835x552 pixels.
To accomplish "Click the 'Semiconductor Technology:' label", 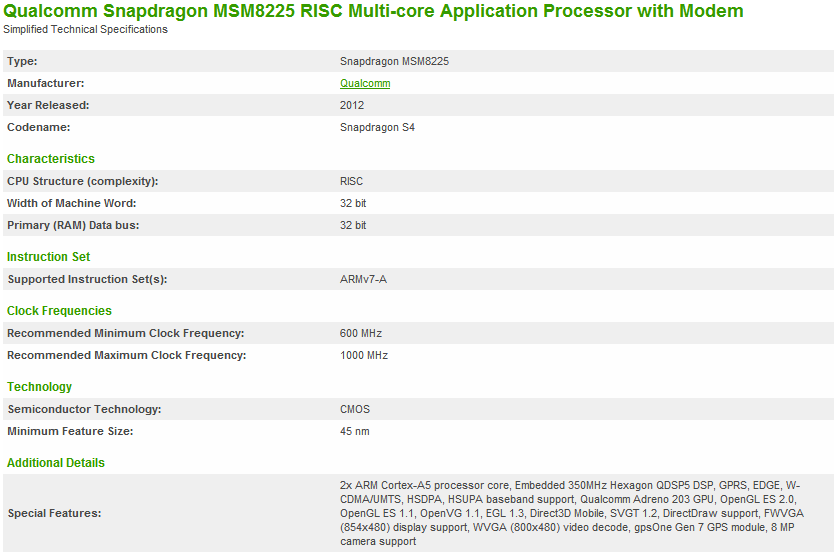I will point(84,409).
